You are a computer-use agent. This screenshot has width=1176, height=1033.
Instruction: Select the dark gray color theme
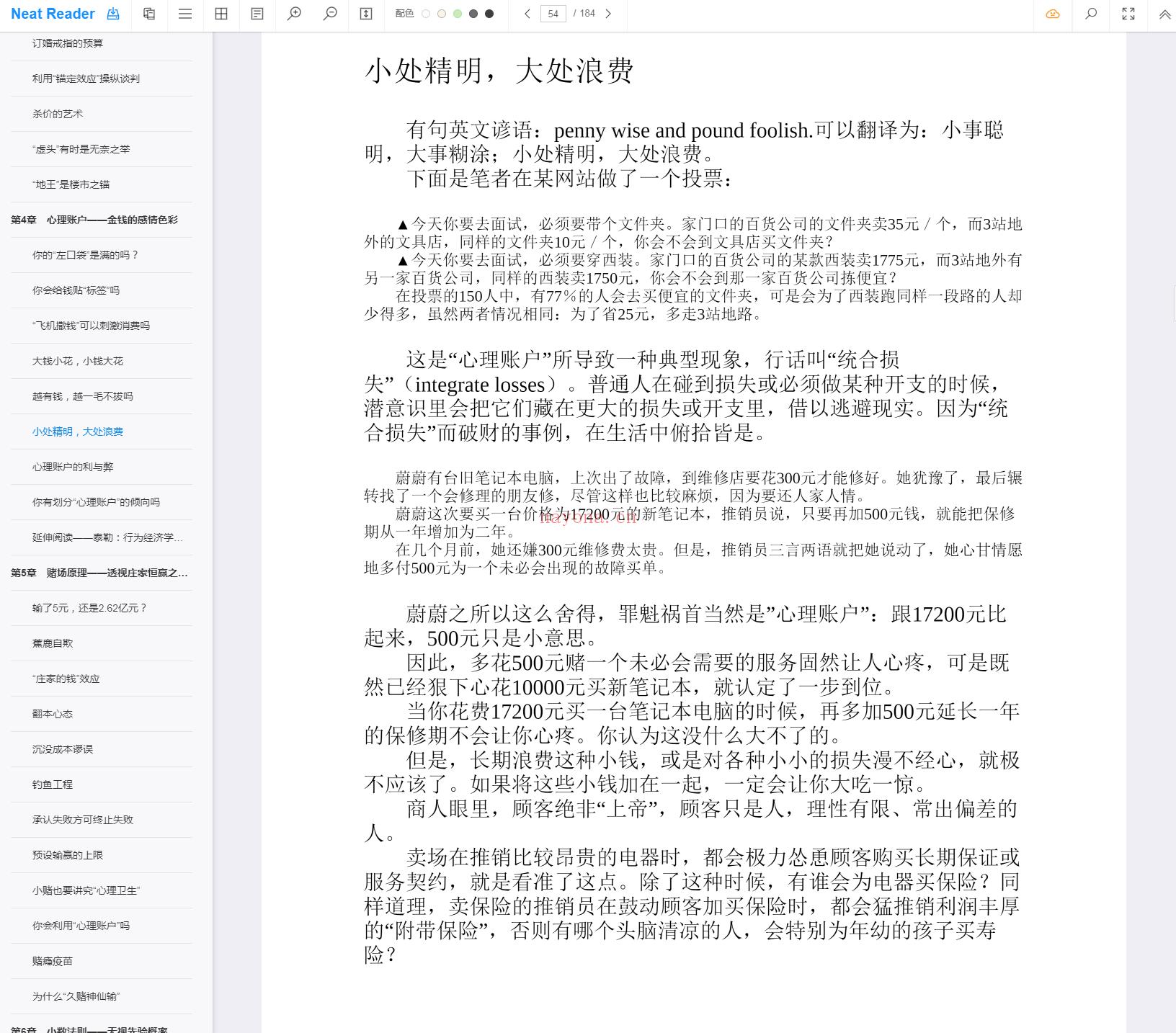coord(473,14)
